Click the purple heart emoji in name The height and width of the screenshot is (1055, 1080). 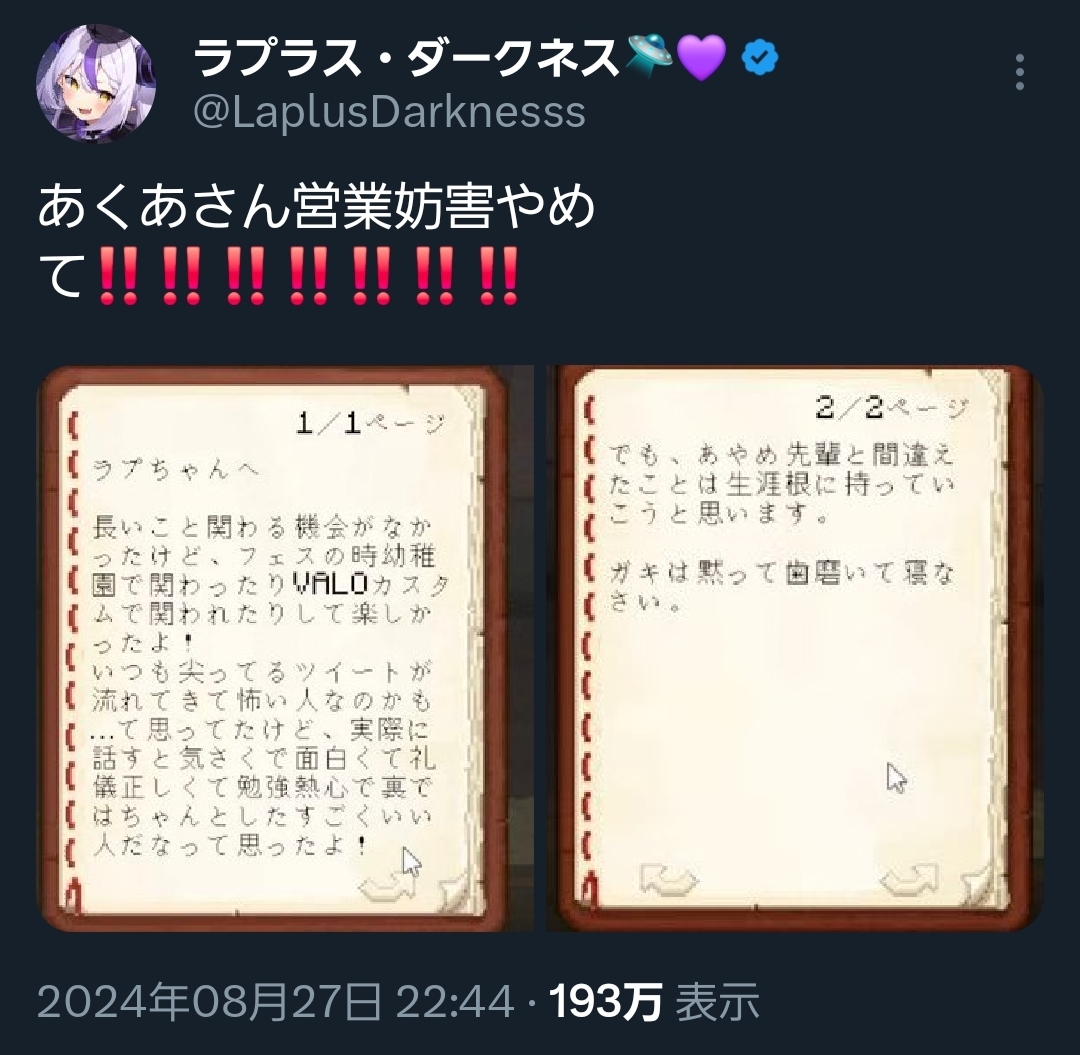pos(702,58)
